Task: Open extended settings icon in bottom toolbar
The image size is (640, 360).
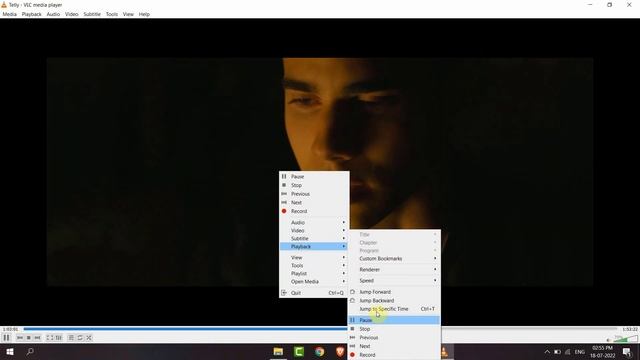Action: (59, 338)
